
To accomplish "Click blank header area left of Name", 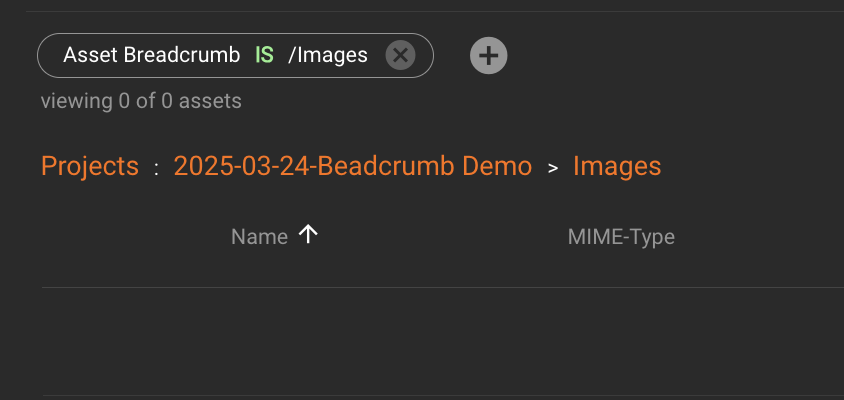I will pos(130,237).
